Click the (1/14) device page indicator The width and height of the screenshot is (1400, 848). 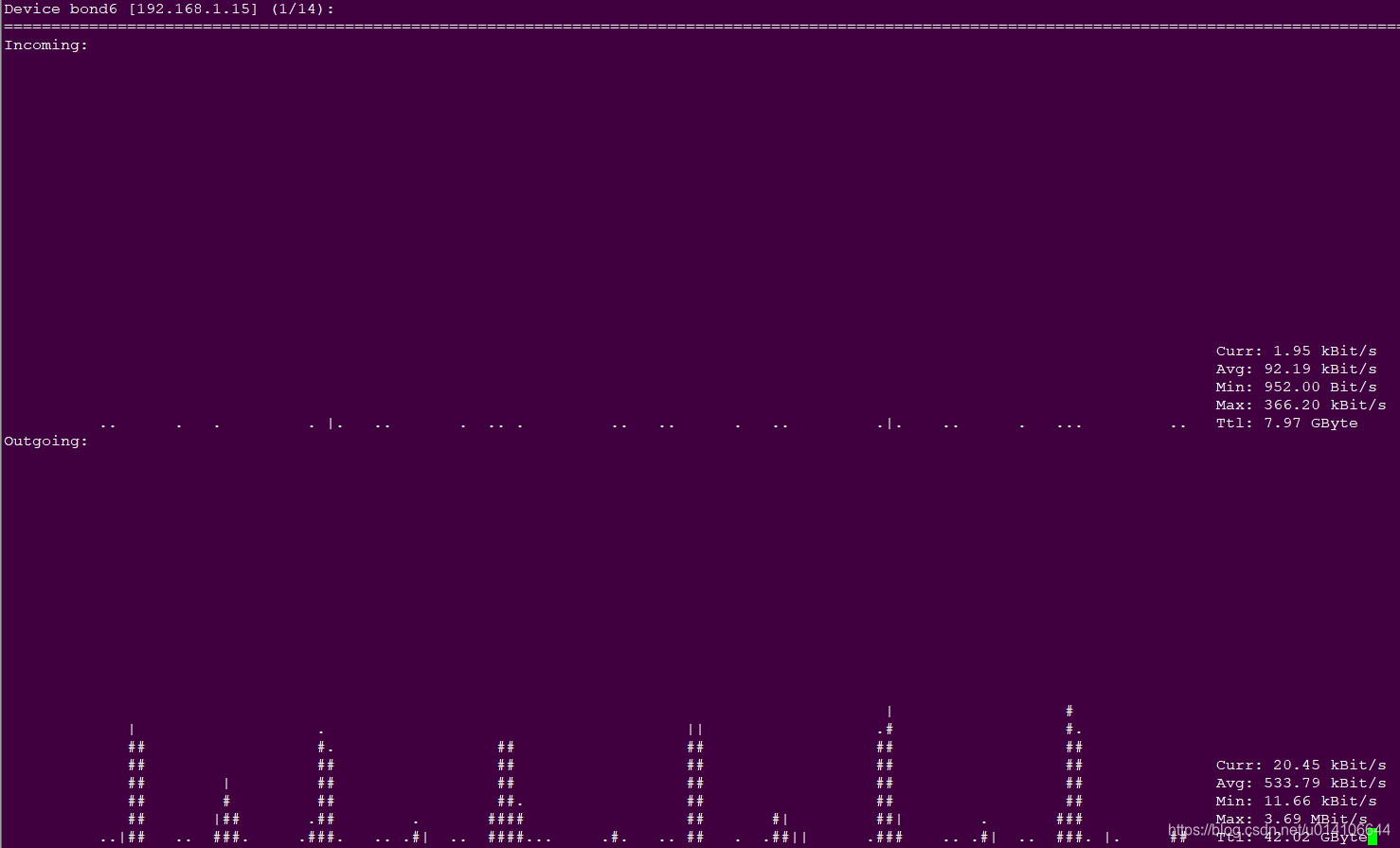(x=297, y=9)
